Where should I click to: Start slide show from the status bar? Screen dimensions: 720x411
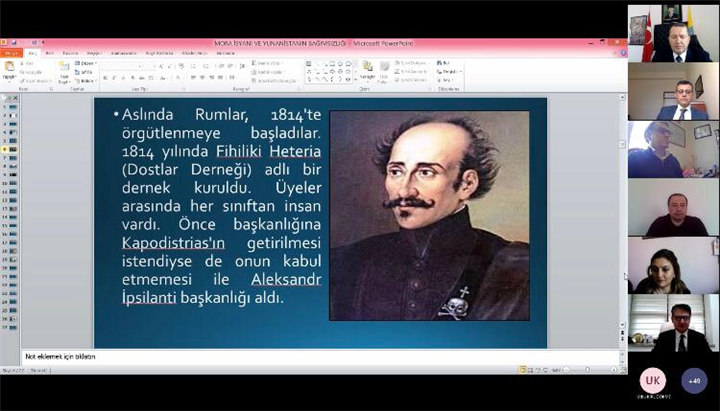point(546,370)
